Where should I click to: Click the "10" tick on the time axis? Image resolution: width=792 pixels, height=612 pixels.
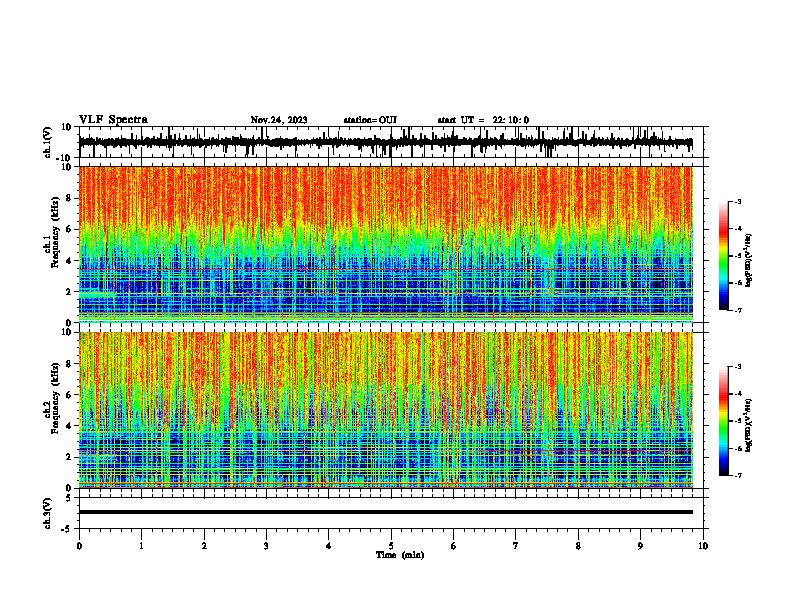pos(703,546)
